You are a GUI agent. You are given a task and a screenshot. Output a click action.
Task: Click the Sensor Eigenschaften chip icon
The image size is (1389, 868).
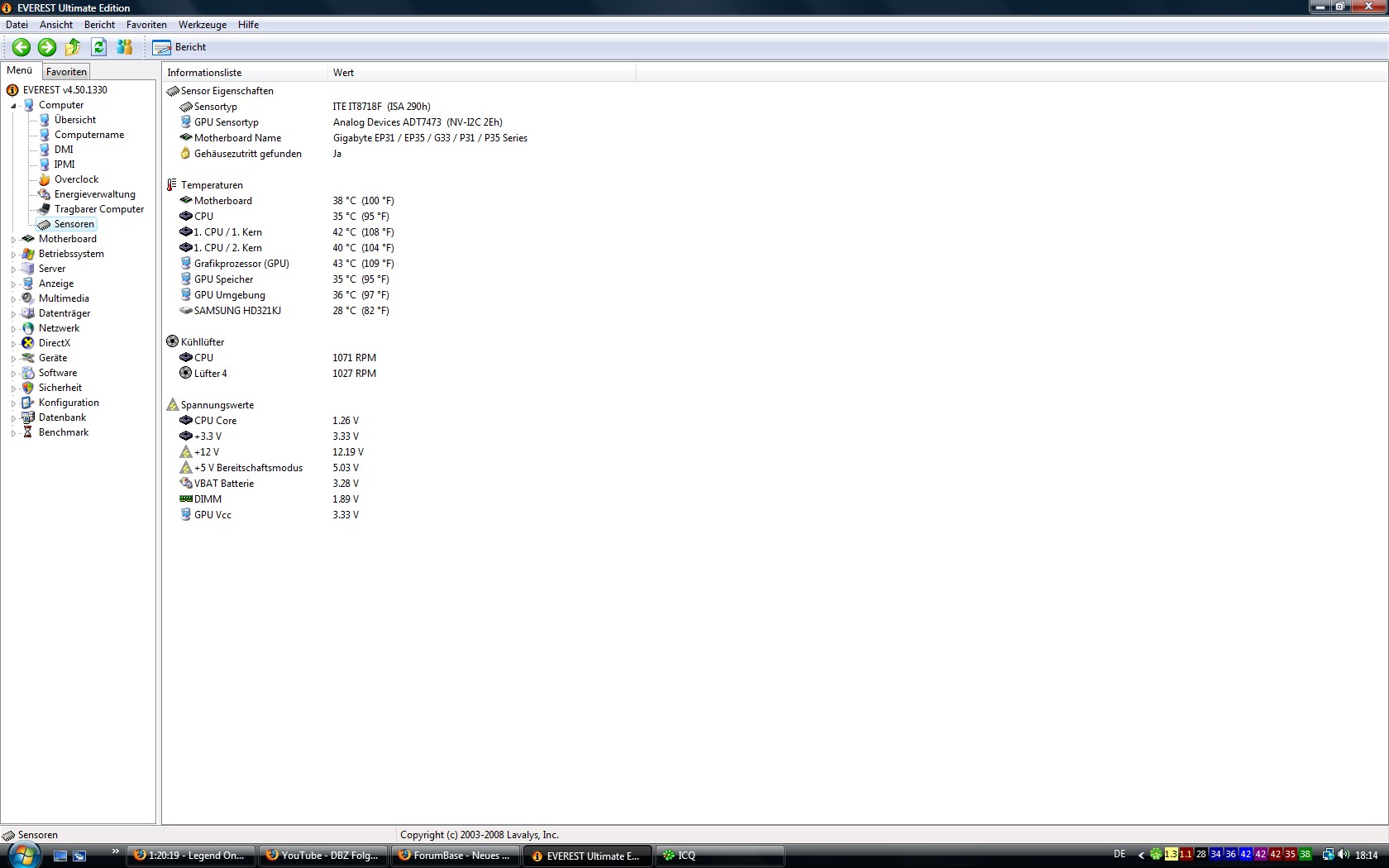(172, 91)
